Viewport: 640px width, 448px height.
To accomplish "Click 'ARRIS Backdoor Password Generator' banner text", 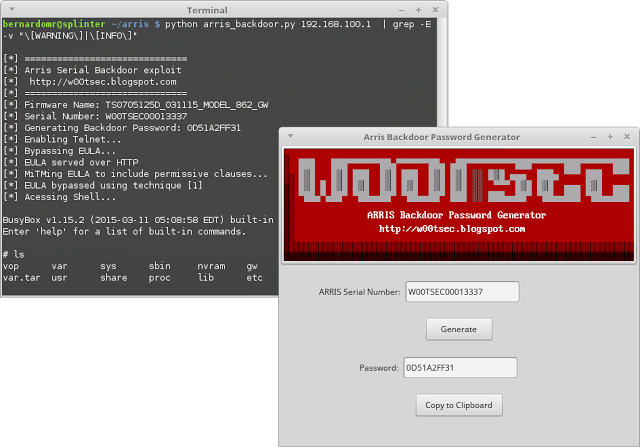I will tap(456, 215).
